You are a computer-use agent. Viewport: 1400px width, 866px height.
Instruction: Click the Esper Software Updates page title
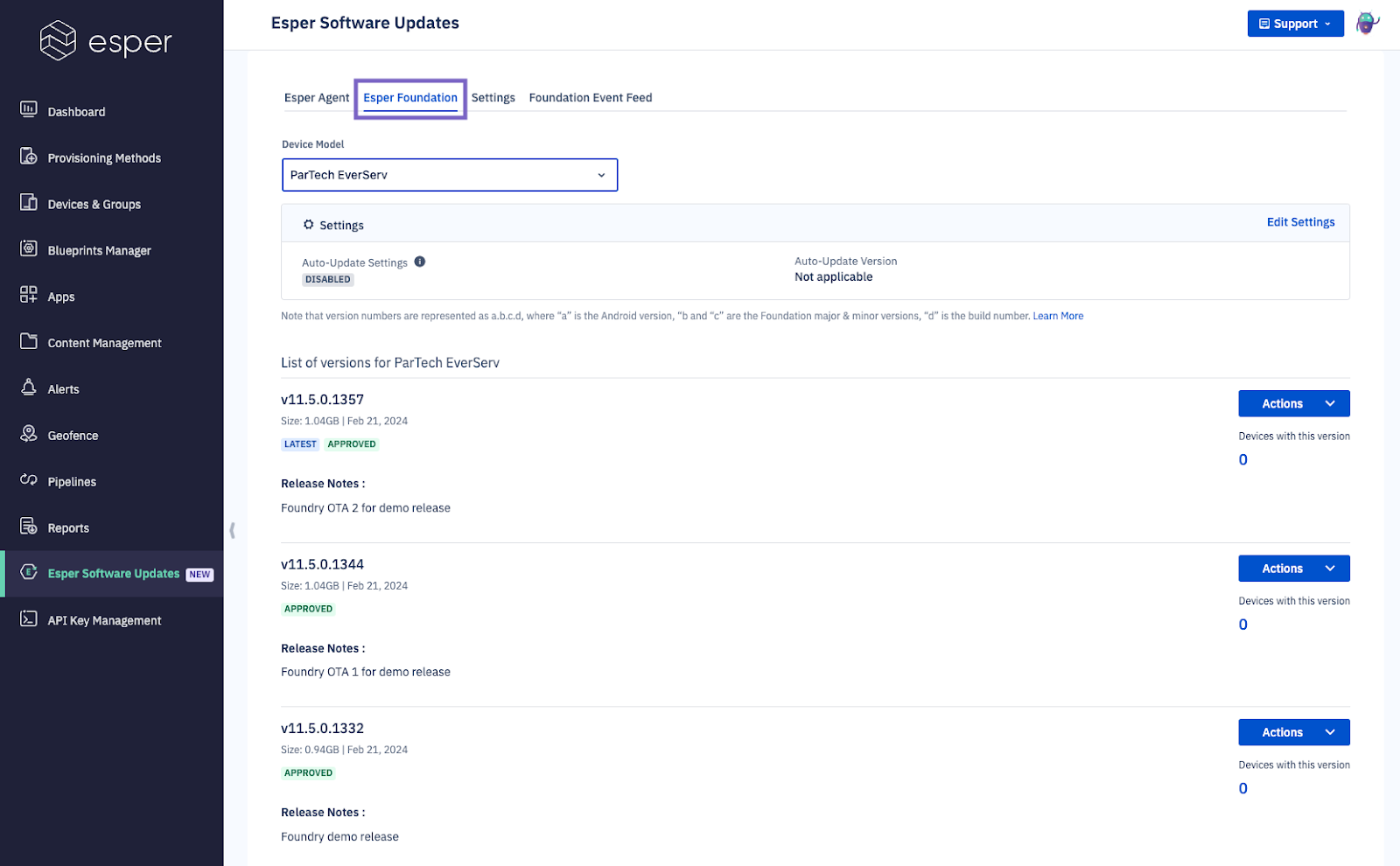(365, 23)
